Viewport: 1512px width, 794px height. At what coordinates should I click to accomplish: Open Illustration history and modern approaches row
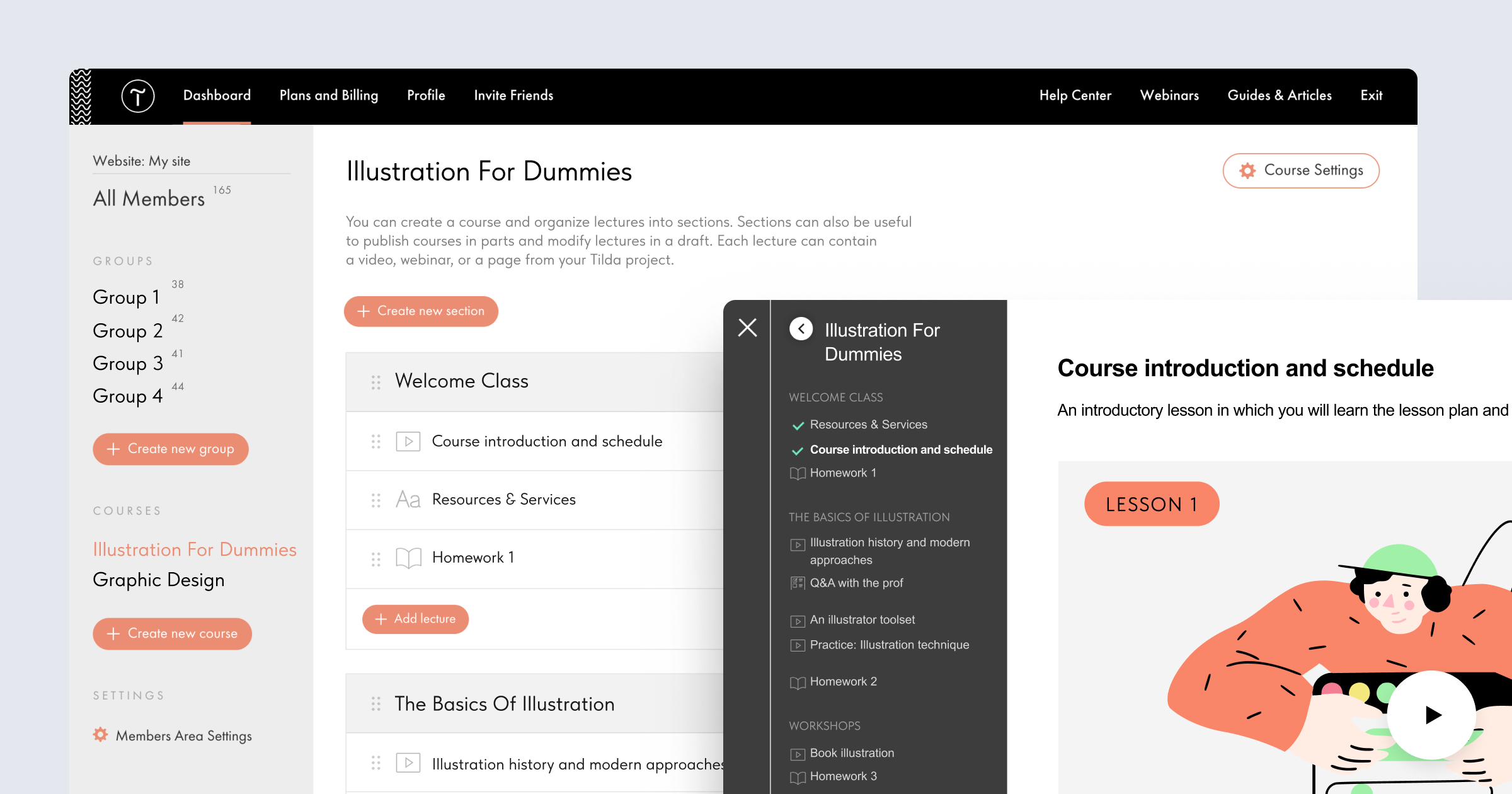[x=534, y=763]
